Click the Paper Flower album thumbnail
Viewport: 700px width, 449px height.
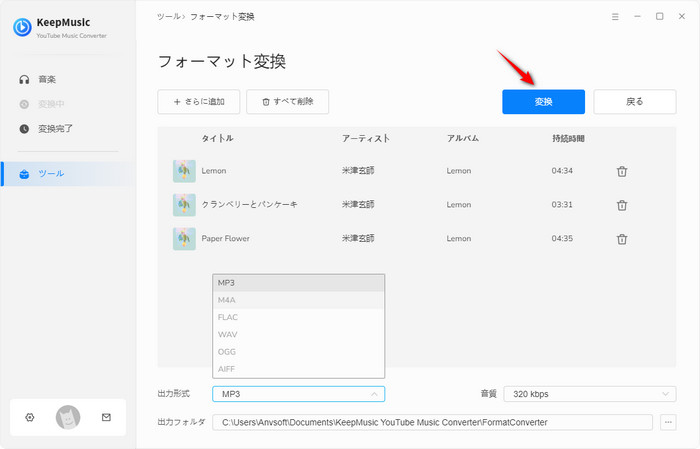point(184,239)
